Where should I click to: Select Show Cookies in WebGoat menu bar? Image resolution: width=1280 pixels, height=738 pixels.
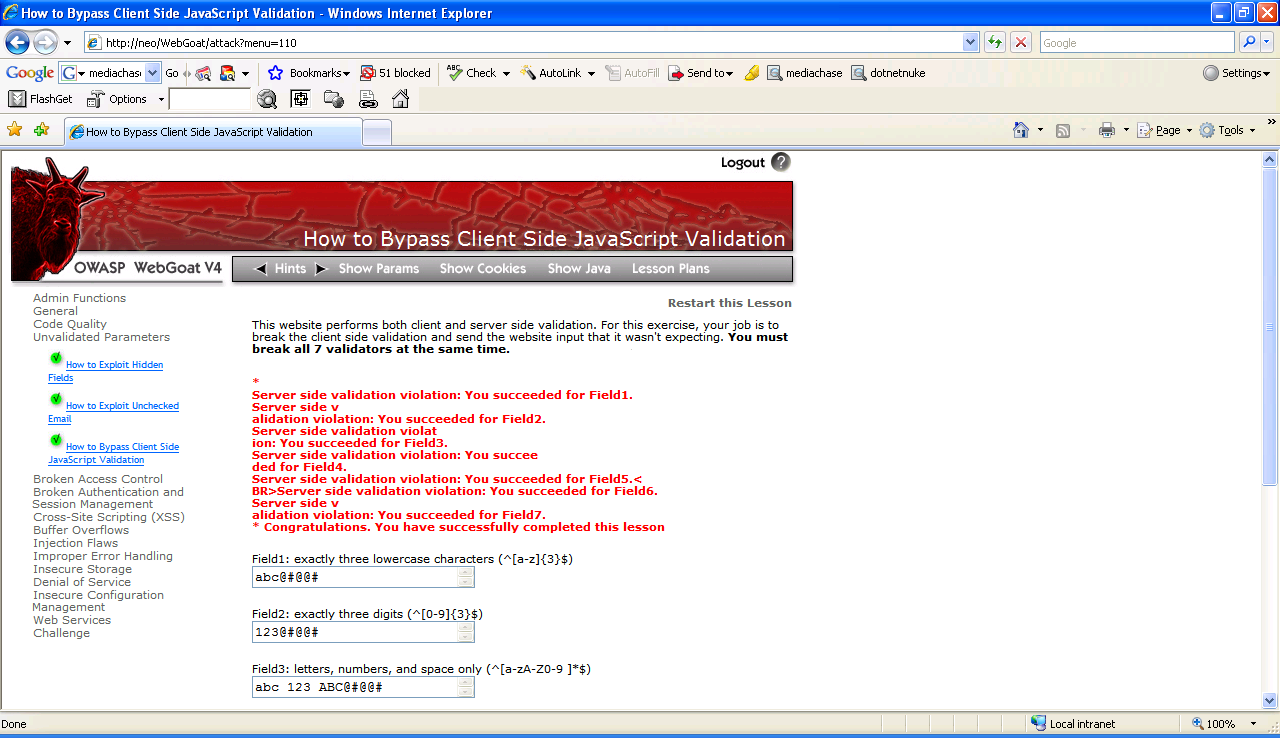(x=482, y=269)
